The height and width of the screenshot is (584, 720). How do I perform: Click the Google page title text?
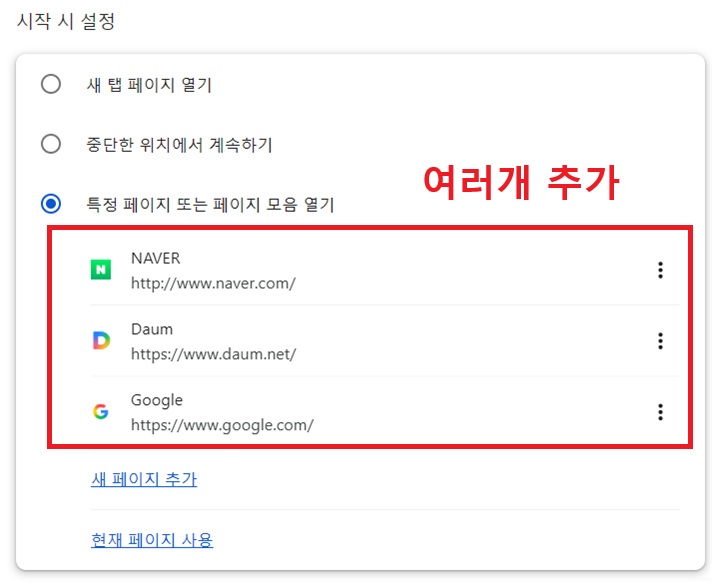coord(157,400)
